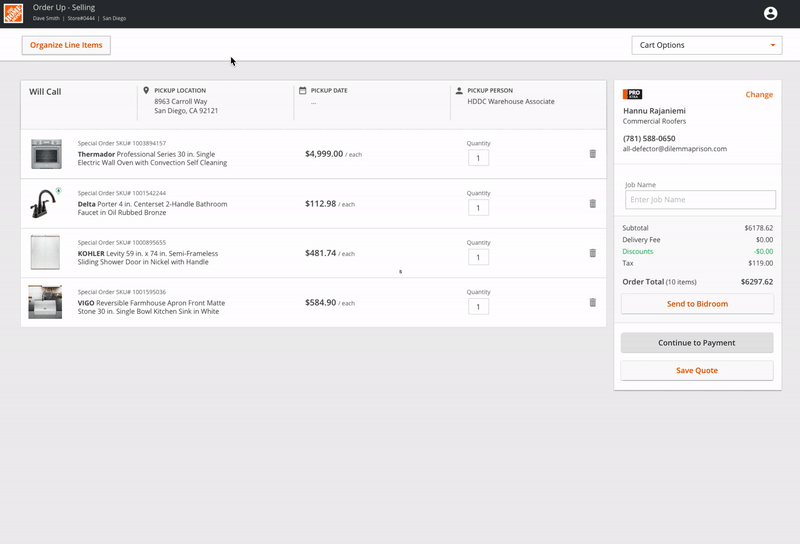Click the Will Call heading

45,92
